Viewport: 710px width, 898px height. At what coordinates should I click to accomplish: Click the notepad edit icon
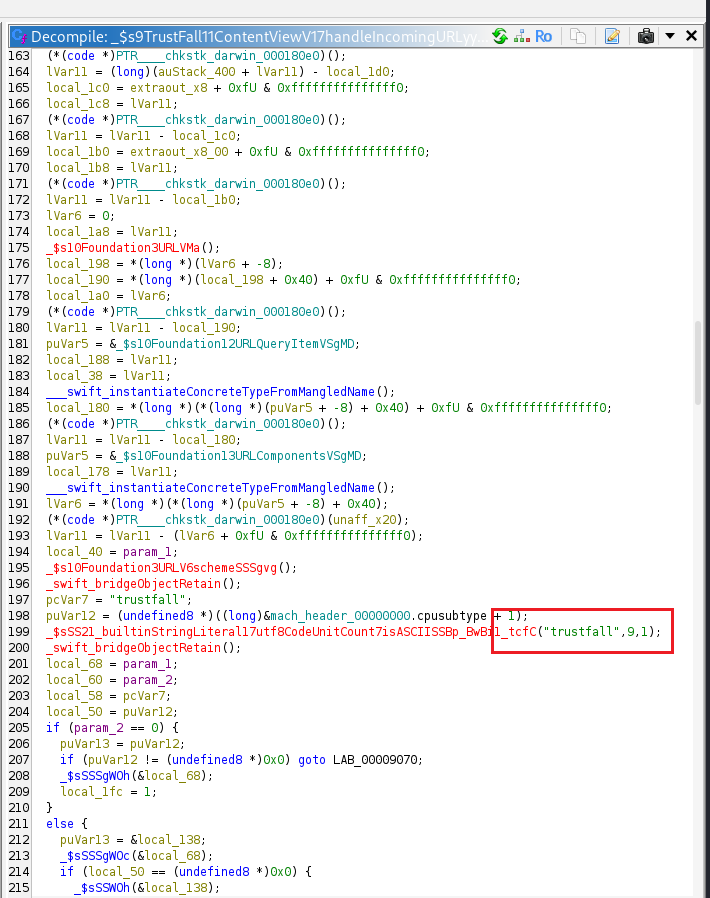[x=612, y=36]
